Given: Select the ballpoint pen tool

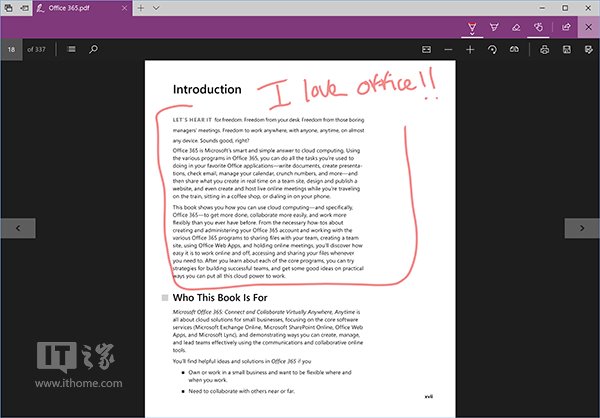Looking at the screenshot, I should pyautogui.click(x=472, y=27).
